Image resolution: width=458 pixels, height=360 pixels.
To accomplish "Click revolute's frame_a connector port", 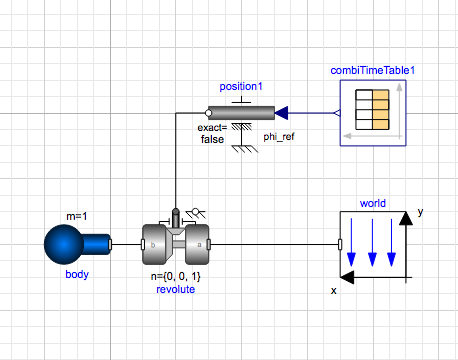I will tap(209, 244).
